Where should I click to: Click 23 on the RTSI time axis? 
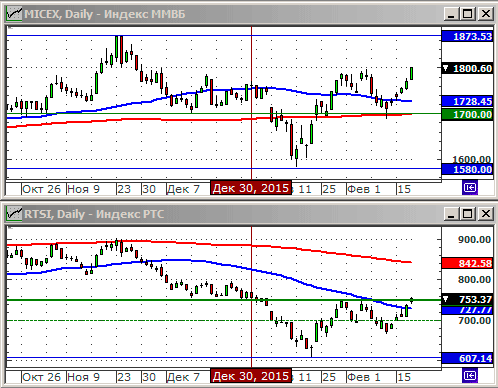[124, 377]
